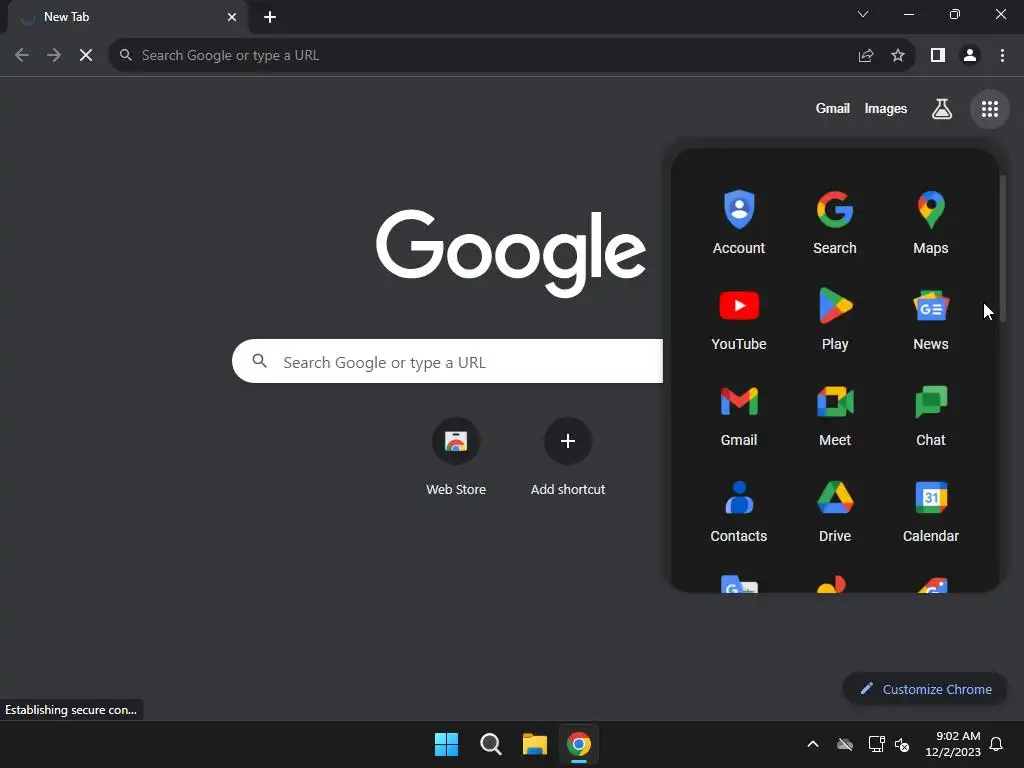This screenshot has height=768, width=1024.
Task: Select the New Tab tab
Action: (x=127, y=17)
